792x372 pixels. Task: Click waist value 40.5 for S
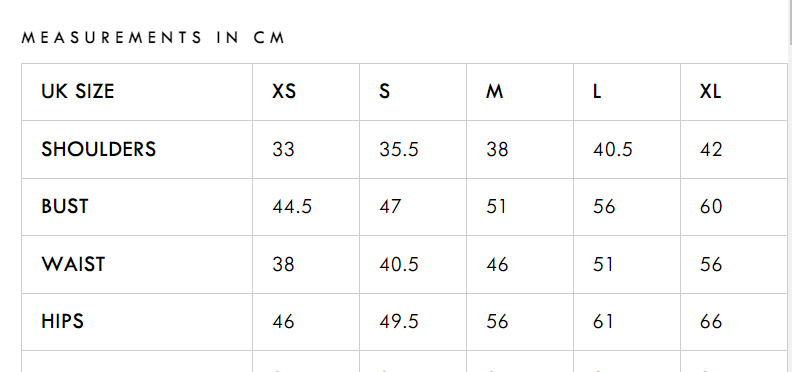[x=399, y=264]
